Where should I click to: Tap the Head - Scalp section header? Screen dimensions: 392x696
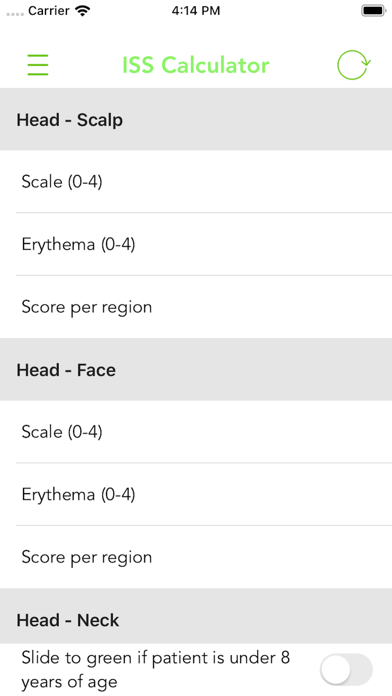click(x=196, y=119)
